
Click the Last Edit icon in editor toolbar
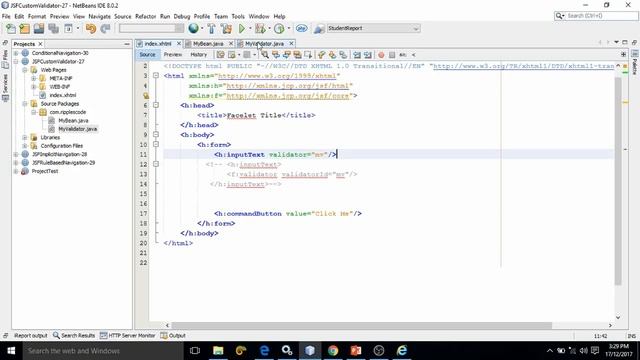pos(220,55)
